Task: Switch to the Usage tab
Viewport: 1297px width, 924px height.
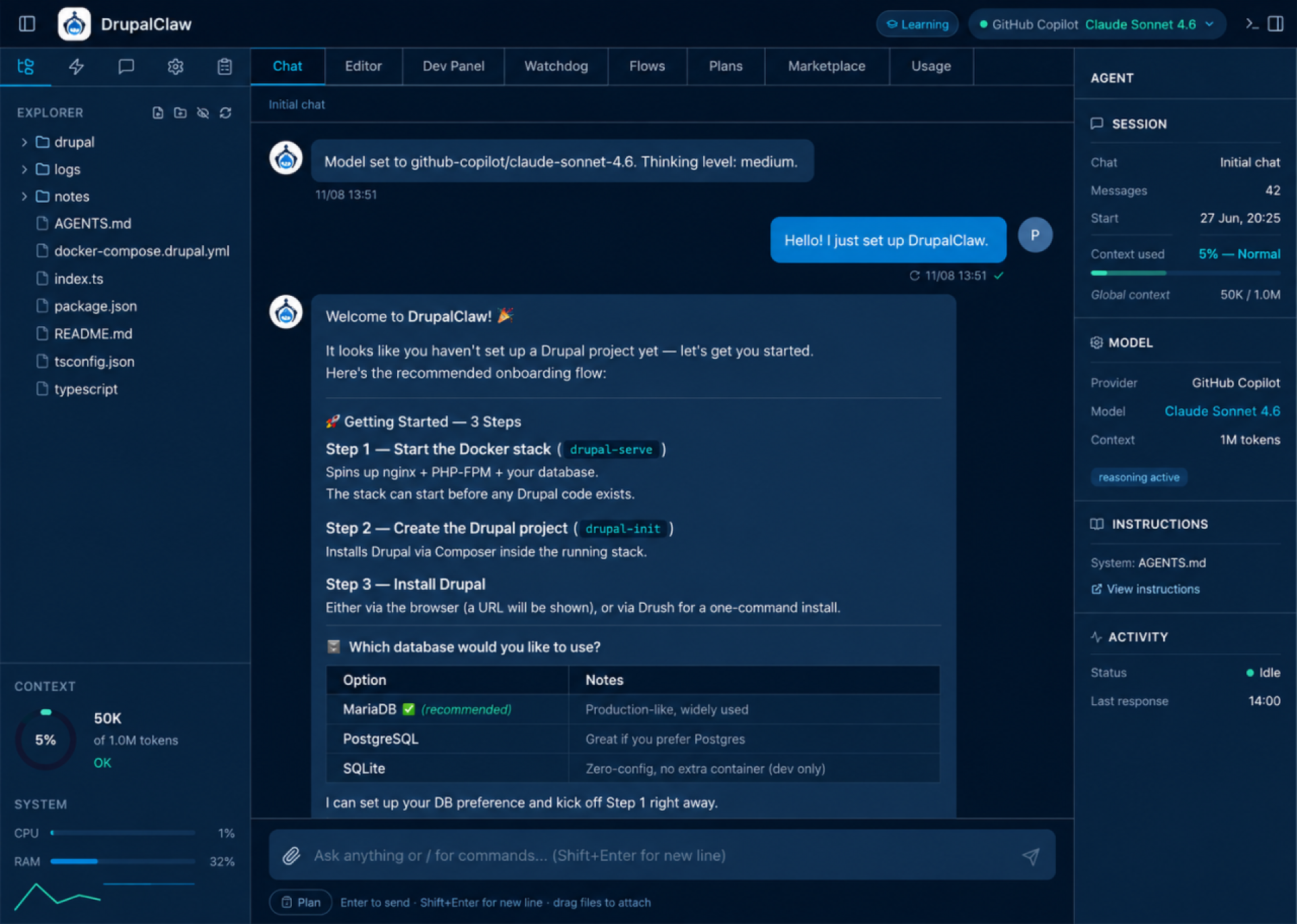Action: [x=931, y=66]
